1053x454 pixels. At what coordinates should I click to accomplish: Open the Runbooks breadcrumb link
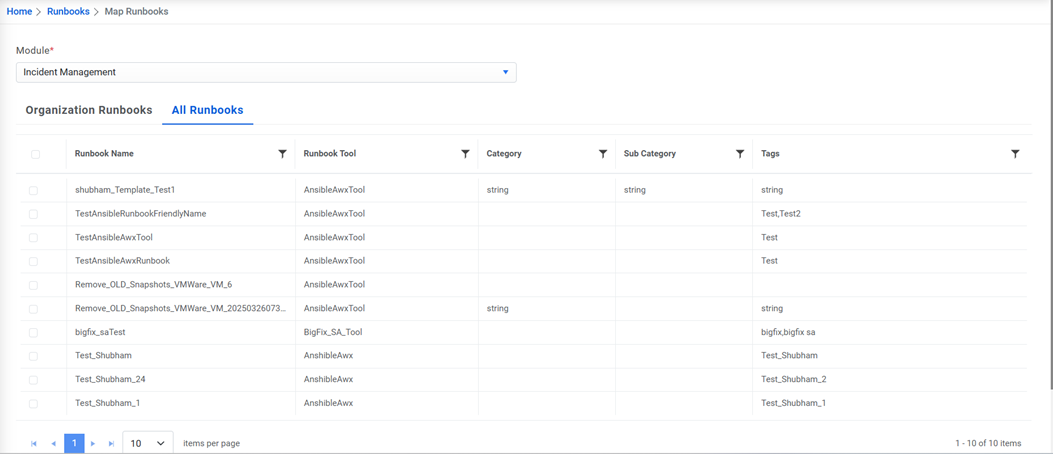[x=68, y=11]
